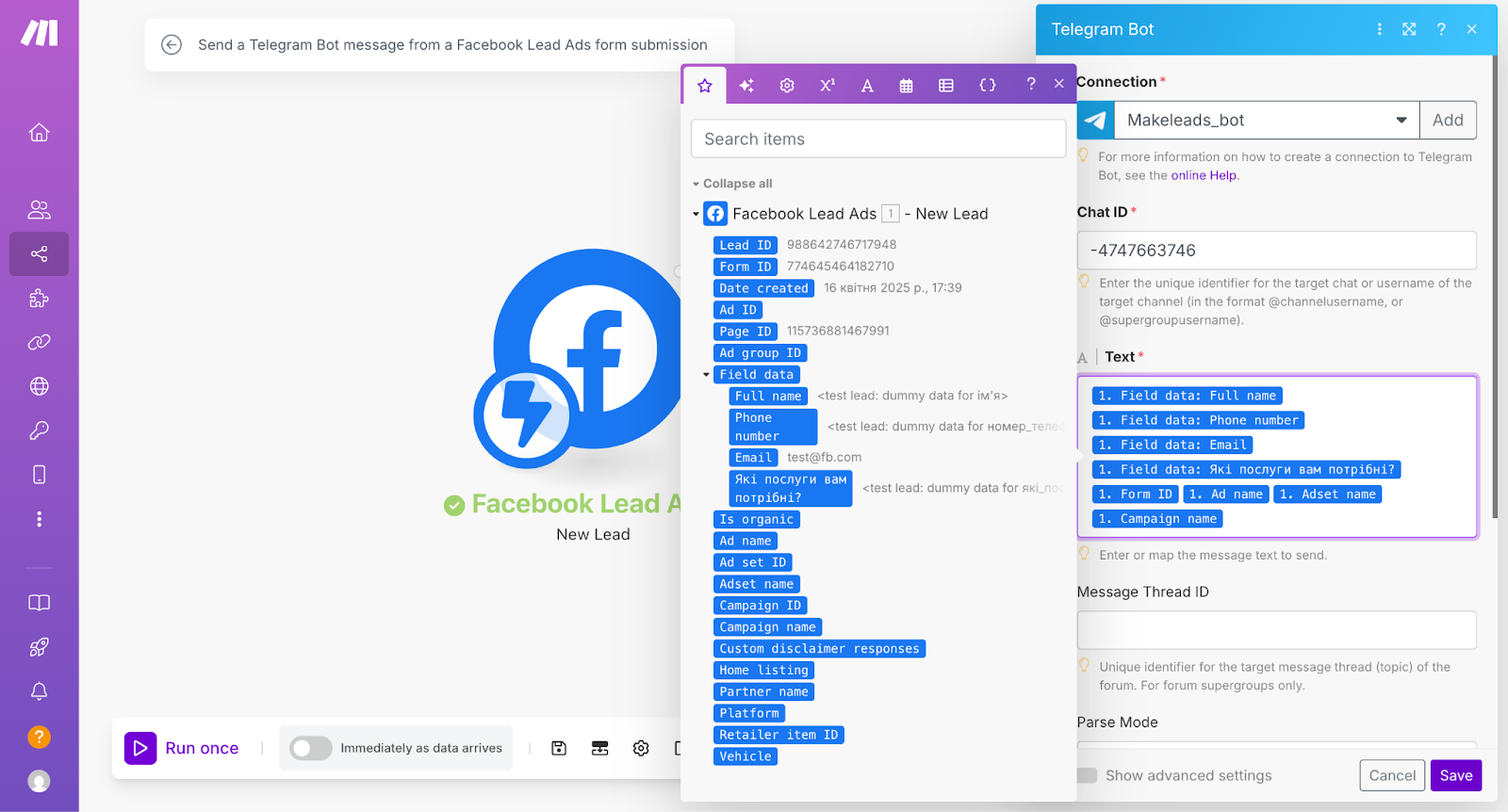Open Resource hub book icon
This screenshot has width=1508, height=812.
click(x=39, y=603)
